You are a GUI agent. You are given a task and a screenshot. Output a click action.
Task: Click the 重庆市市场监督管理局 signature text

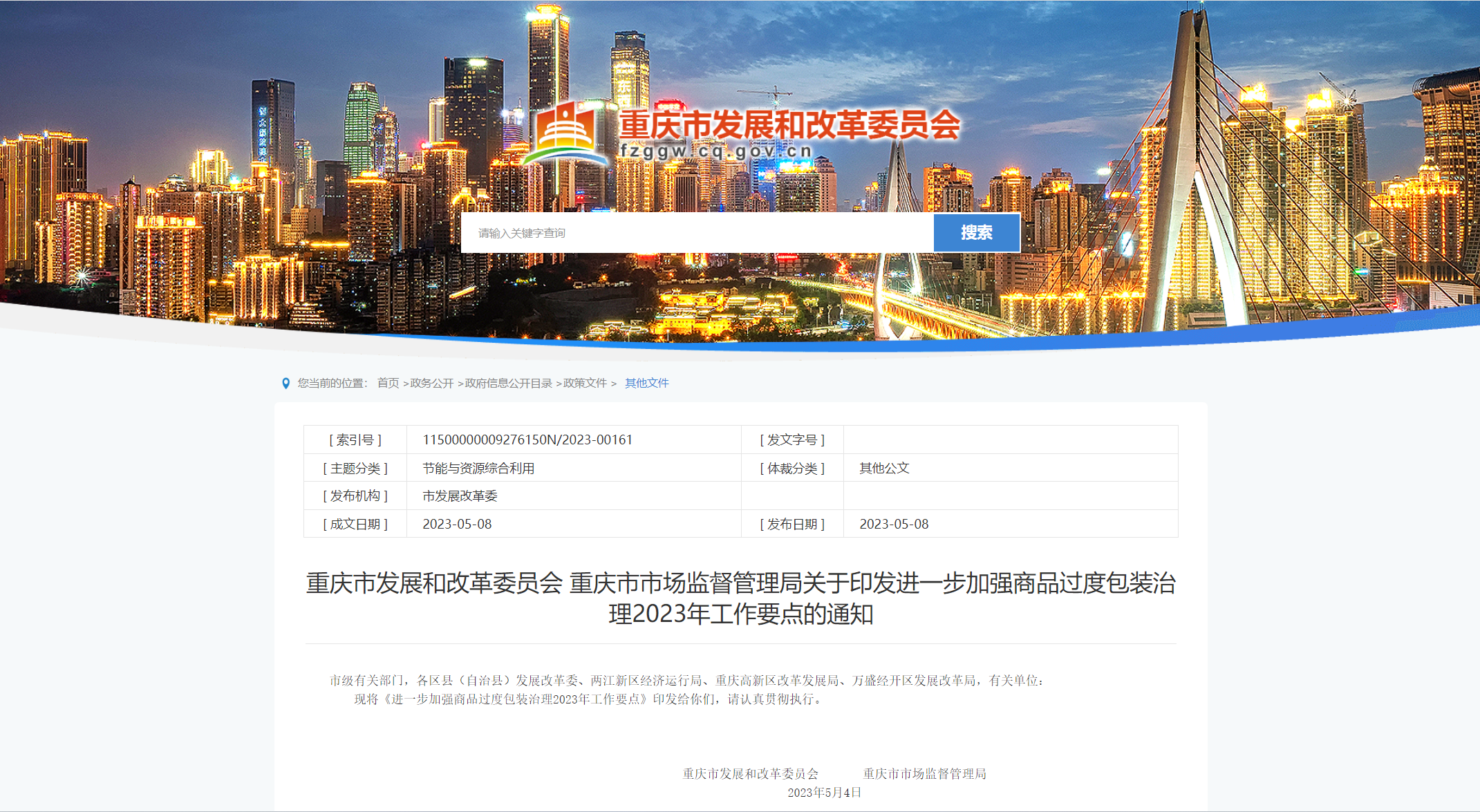(x=924, y=774)
